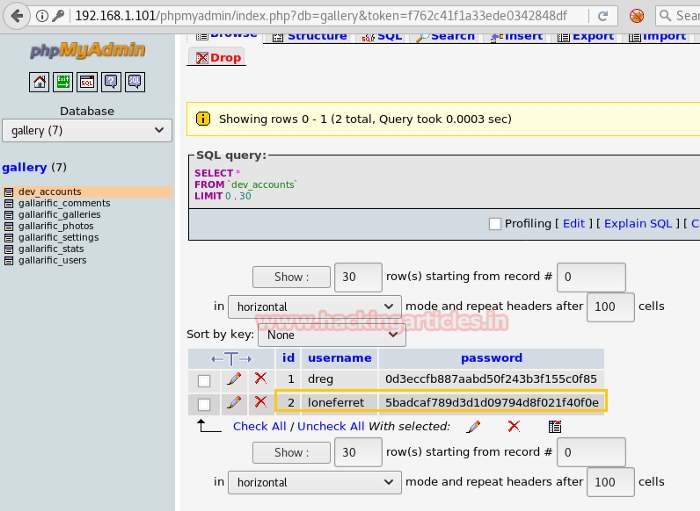700x511 pixels.
Task: Select gallarific_users table in sidebar
Action: pos(52,260)
